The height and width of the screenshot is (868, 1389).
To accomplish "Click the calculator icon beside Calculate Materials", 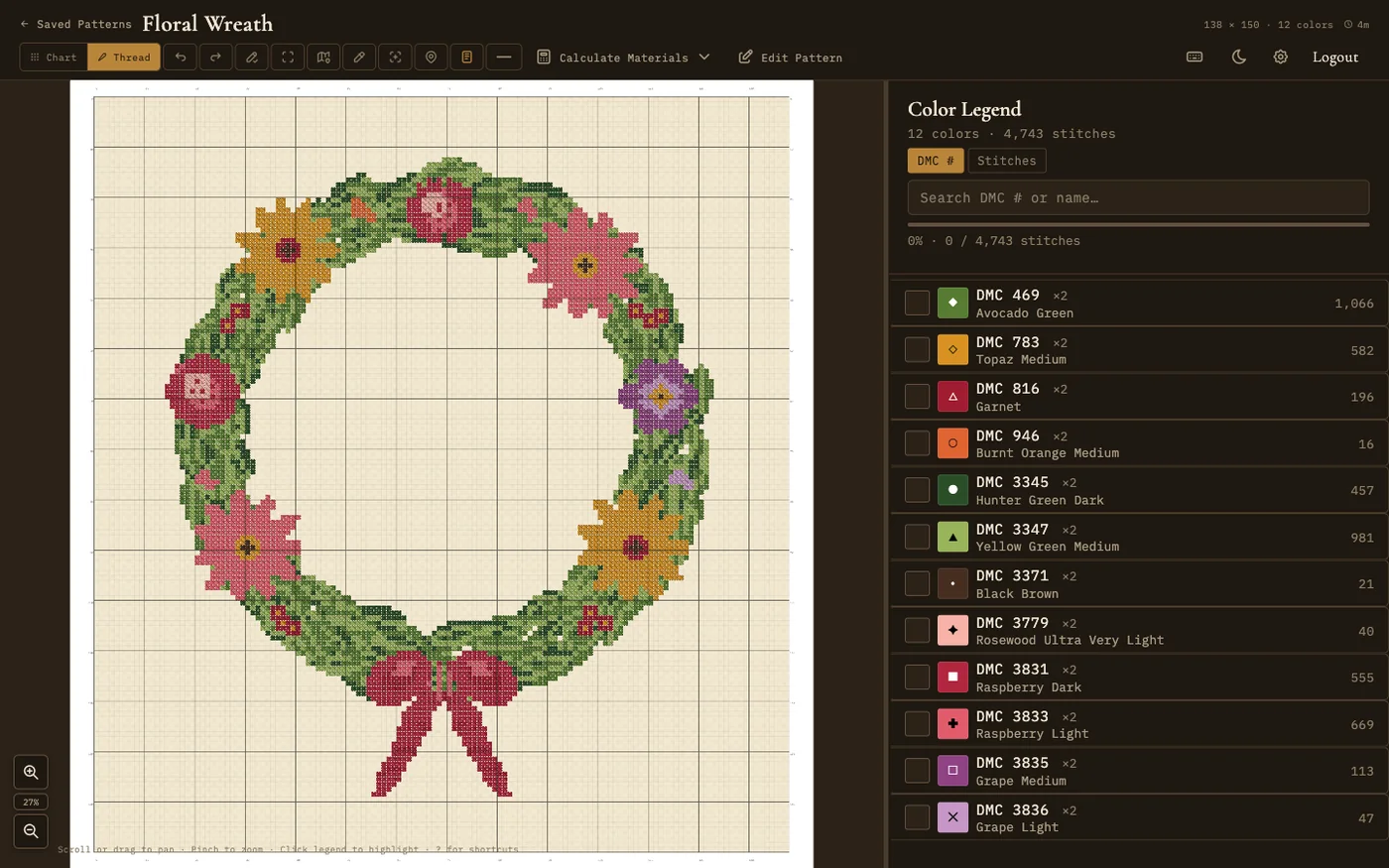I will pos(544,58).
